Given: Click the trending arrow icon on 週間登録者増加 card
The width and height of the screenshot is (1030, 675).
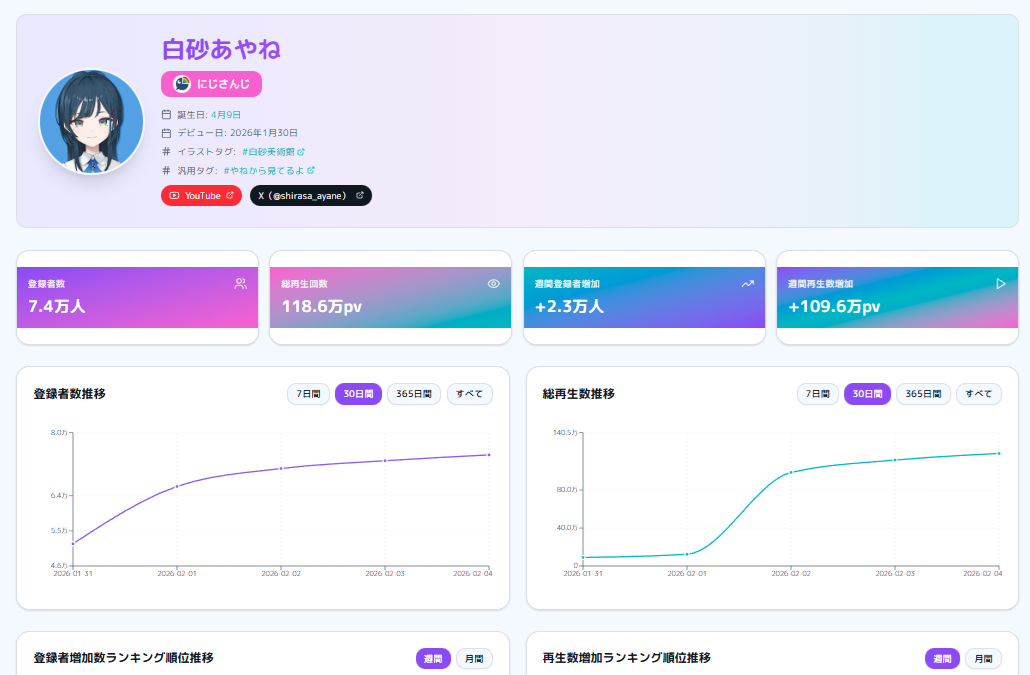Looking at the screenshot, I should point(749,284).
